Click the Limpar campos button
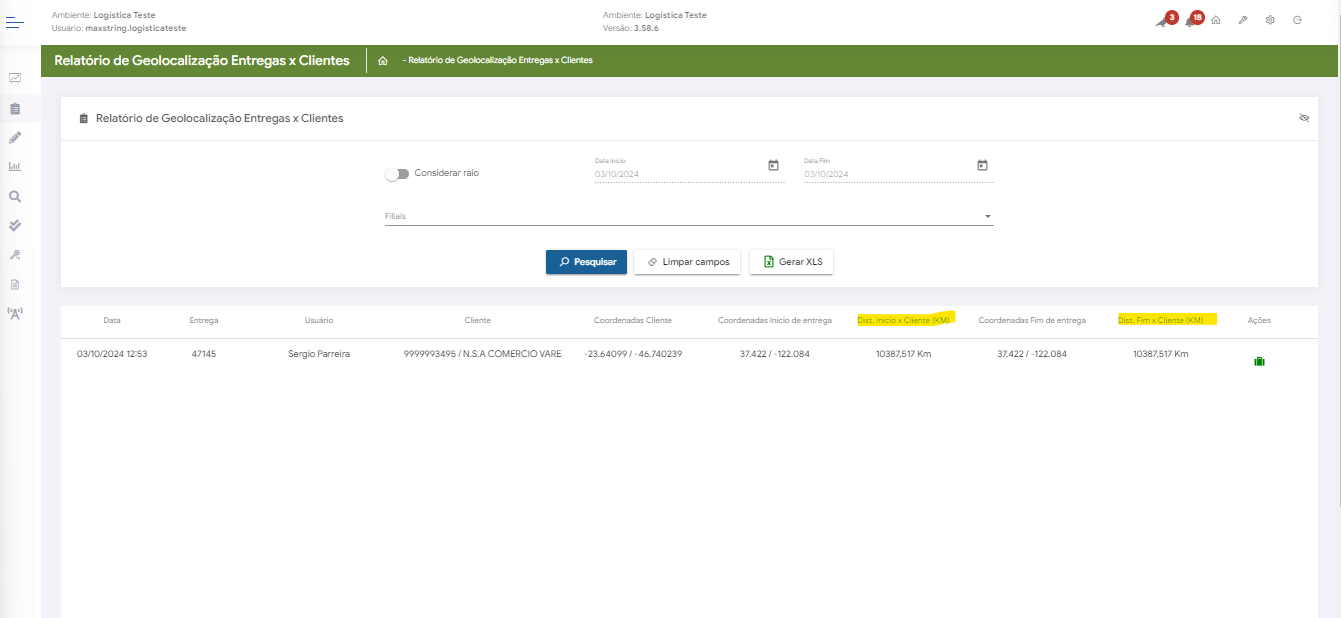1341x618 pixels. [687, 262]
